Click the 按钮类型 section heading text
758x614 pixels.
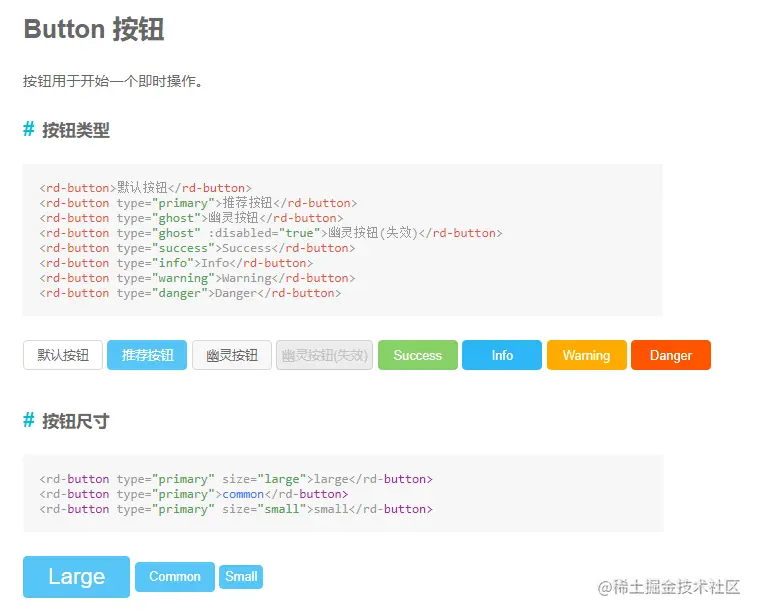[76, 130]
